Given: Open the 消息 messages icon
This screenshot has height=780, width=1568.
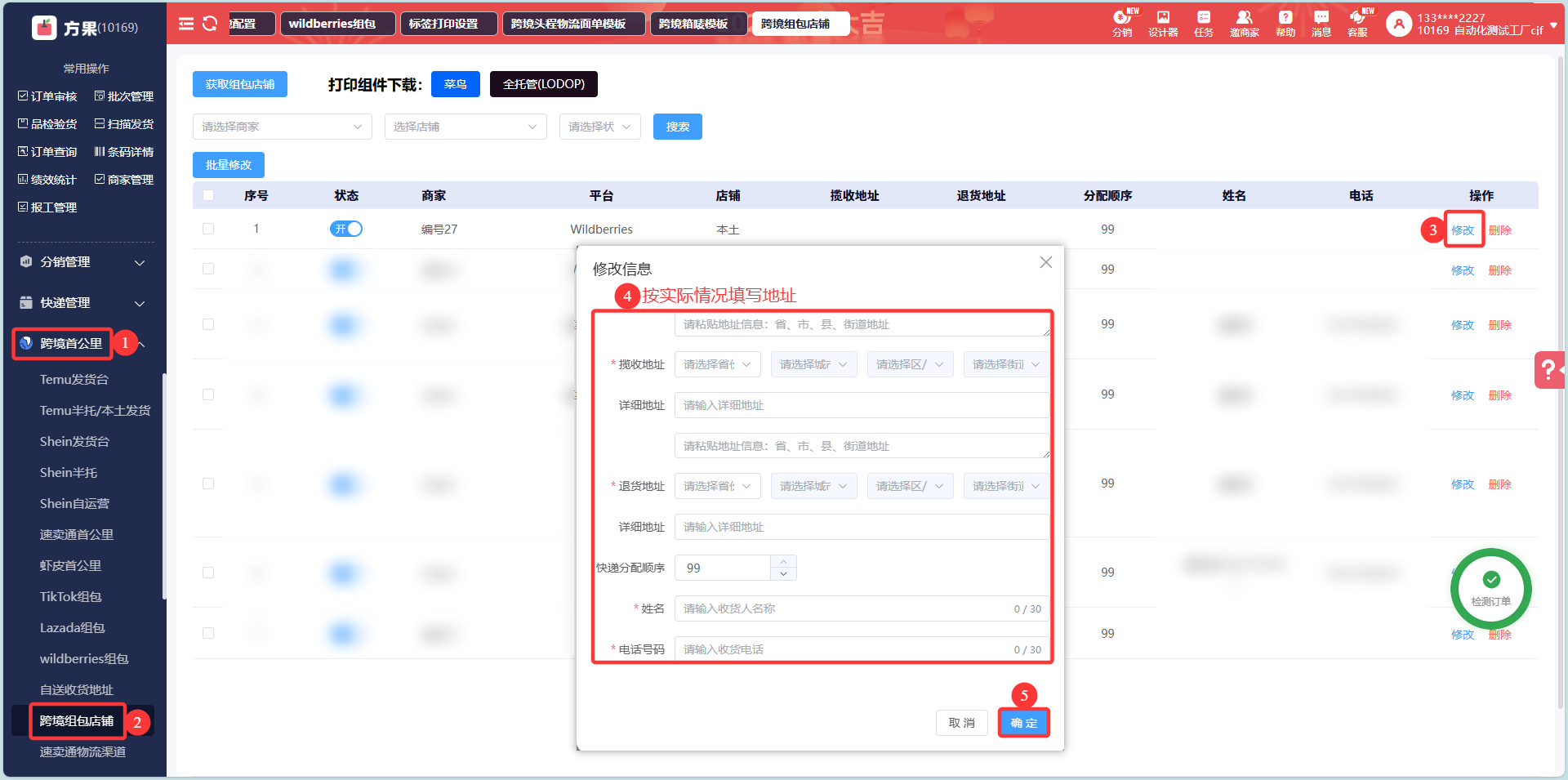Looking at the screenshot, I should click(1321, 23).
